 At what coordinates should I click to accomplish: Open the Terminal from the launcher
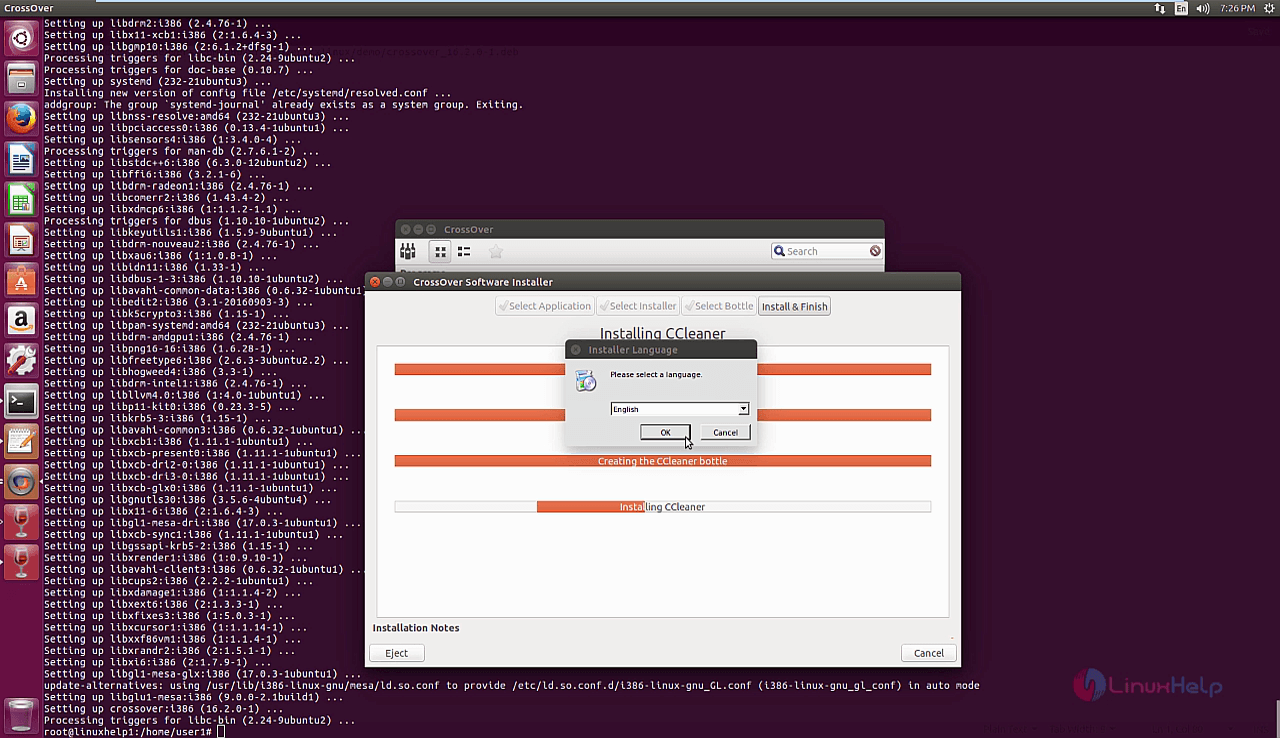click(x=22, y=401)
